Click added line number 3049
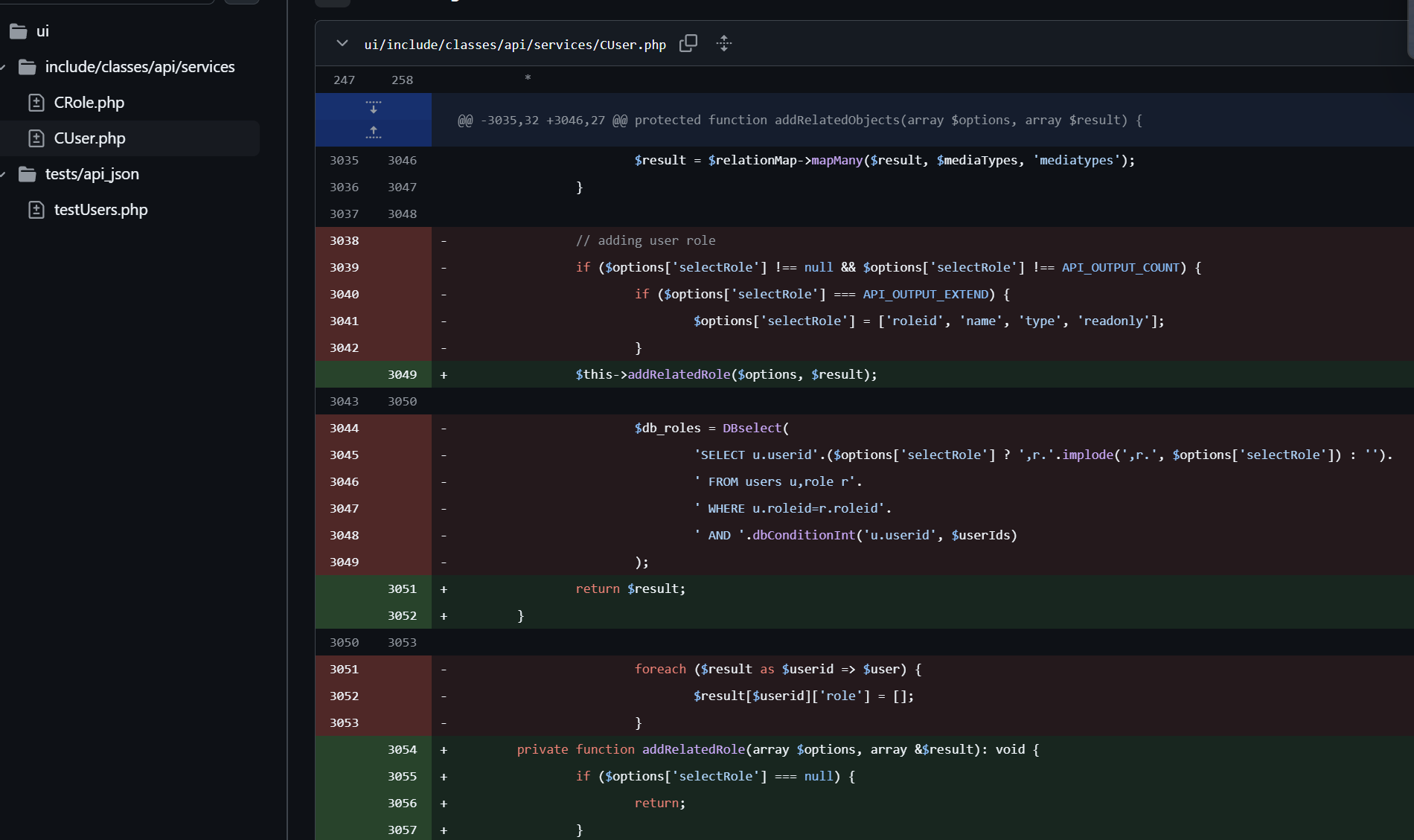Image resolution: width=1414 pixels, height=840 pixels. 403,374
